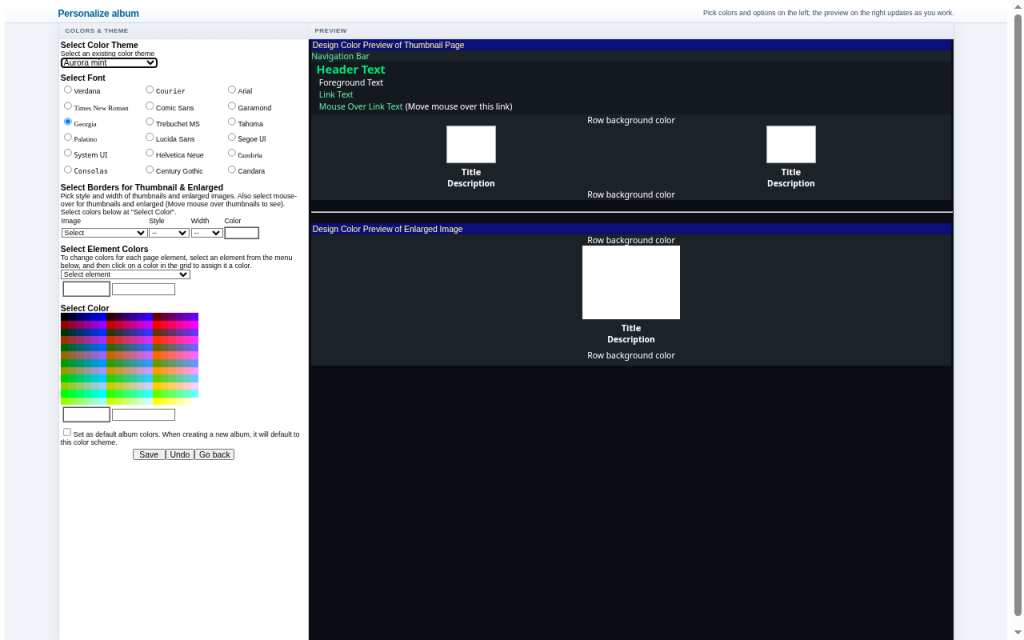The height and width of the screenshot is (640, 1024).
Task: Click the color code field below the color grid
Action: click(144, 415)
